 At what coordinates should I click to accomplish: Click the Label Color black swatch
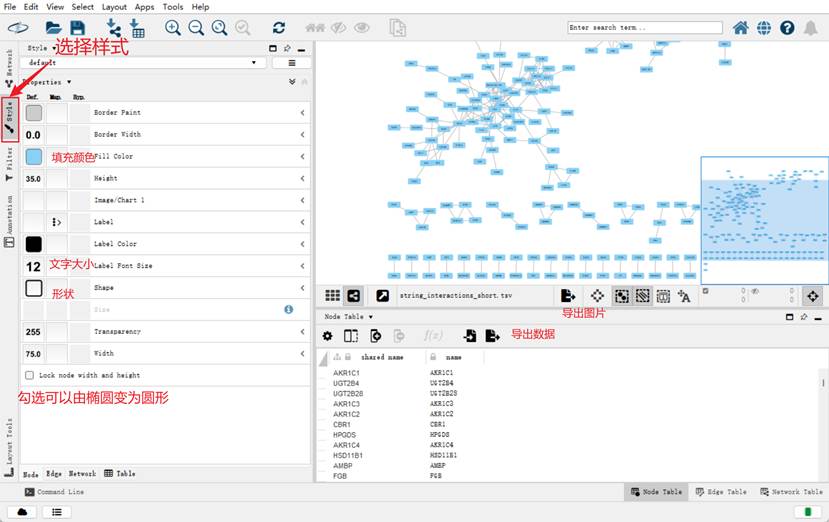click(x=34, y=244)
